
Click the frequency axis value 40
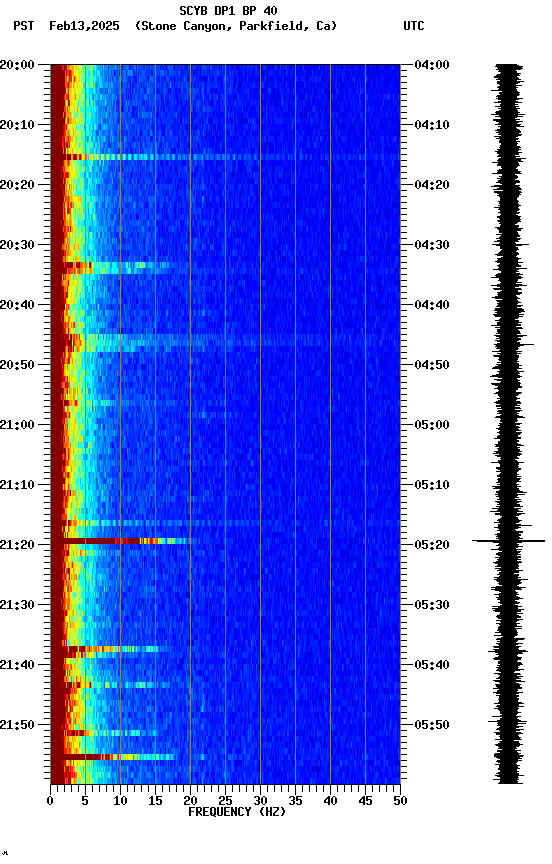[331, 802]
